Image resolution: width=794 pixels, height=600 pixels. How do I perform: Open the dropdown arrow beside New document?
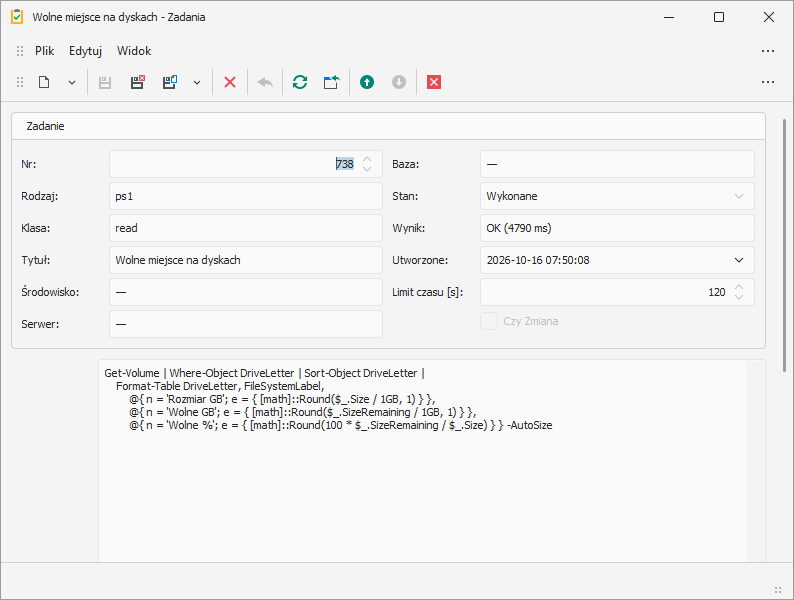pyautogui.click(x=72, y=83)
